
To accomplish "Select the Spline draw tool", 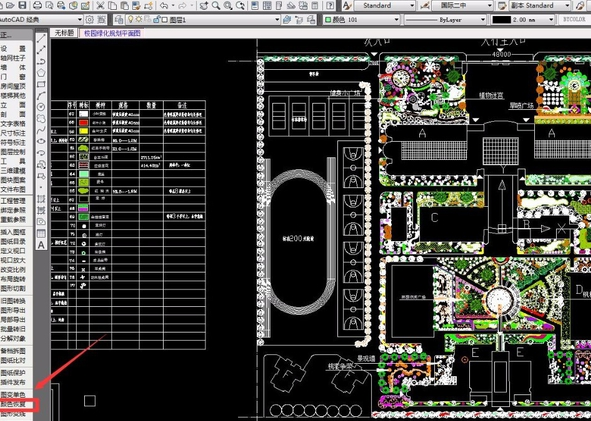I will click(x=41, y=130).
